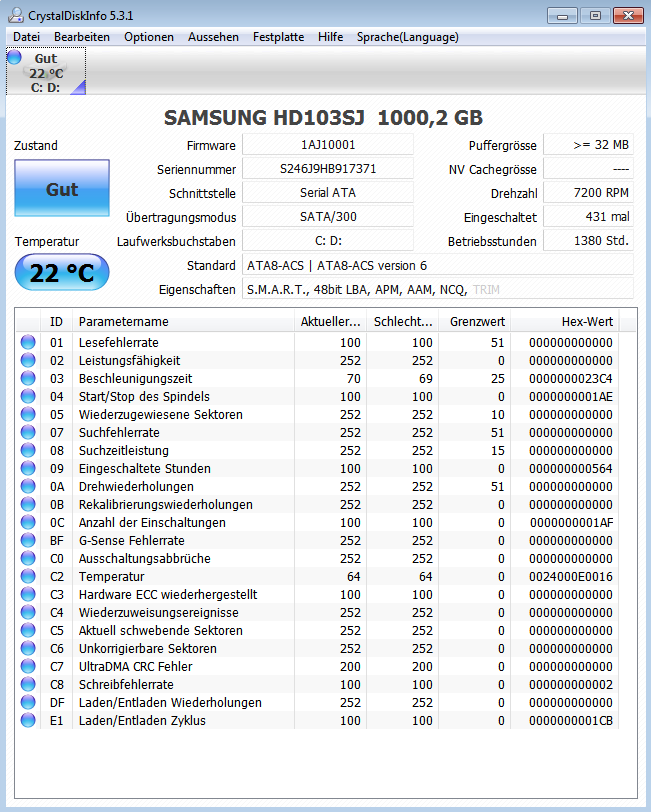Click the ID column header
The height and width of the screenshot is (812, 651).
coord(56,322)
